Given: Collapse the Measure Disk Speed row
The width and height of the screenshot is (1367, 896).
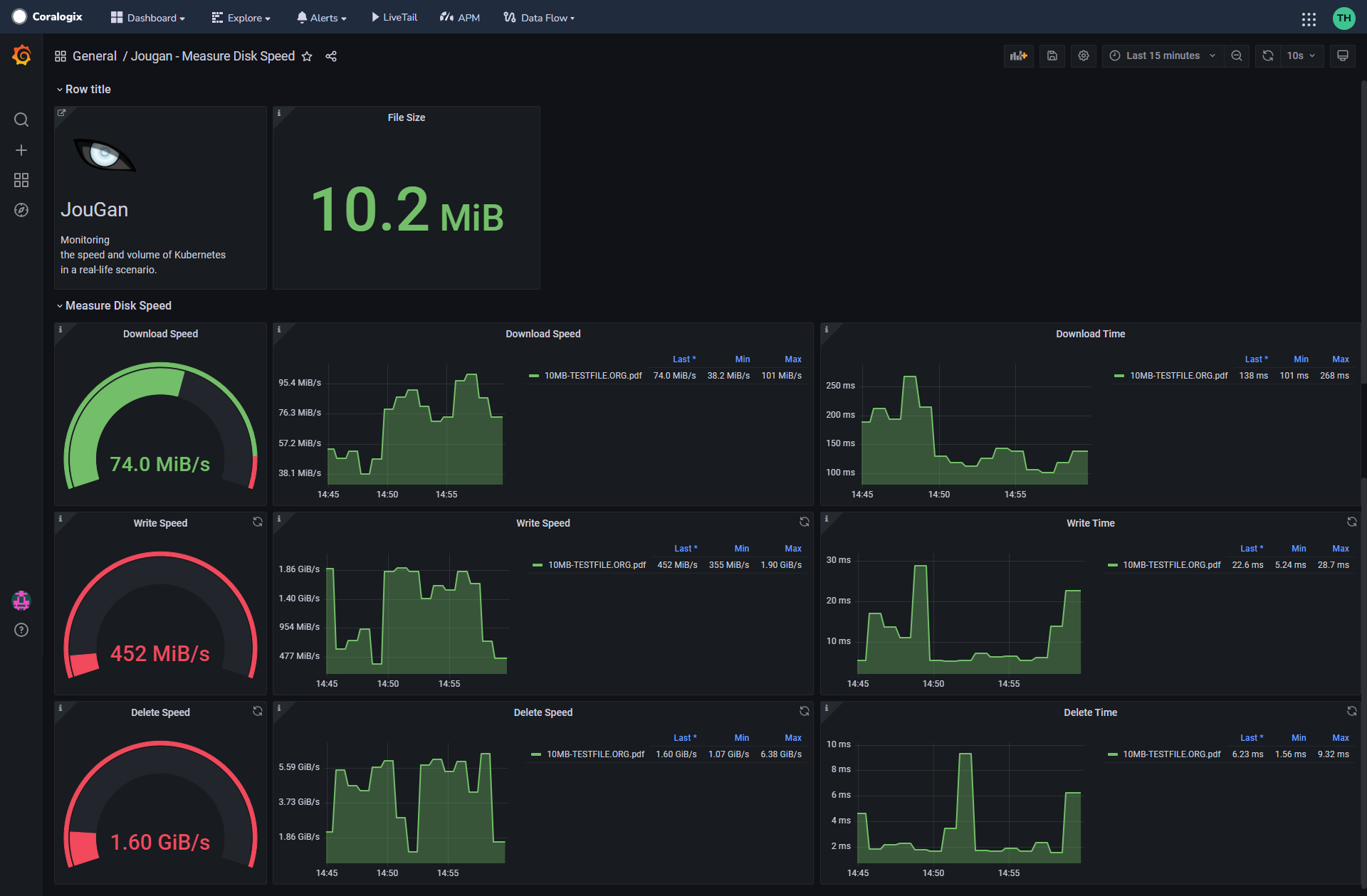Looking at the screenshot, I should (x=117, y=305).
